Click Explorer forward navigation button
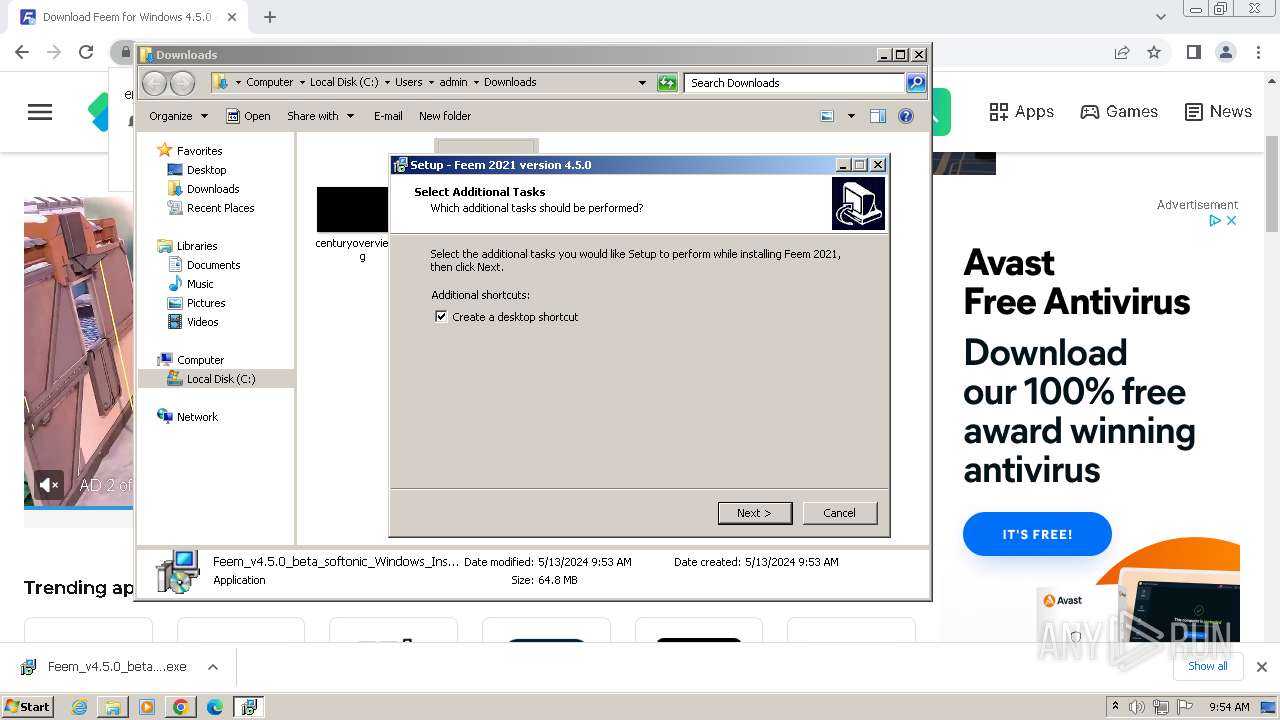This screenshot has height=720, width=1280. [x=182, y=83]
